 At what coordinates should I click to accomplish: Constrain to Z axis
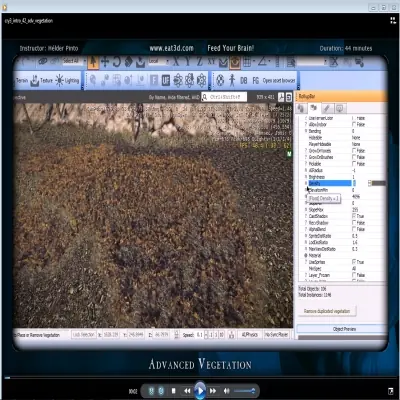[x=199, y=62]
